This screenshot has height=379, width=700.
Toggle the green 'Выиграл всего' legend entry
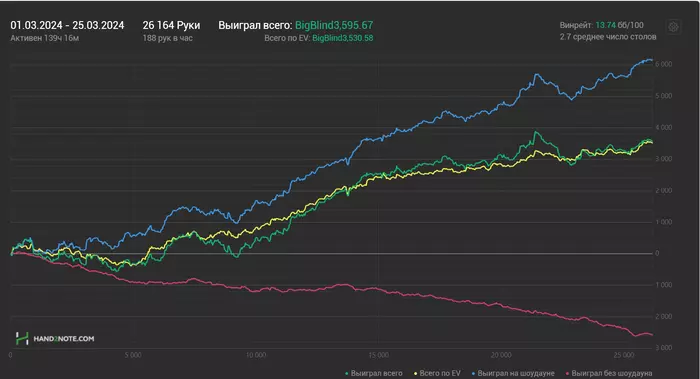[374, 373]
